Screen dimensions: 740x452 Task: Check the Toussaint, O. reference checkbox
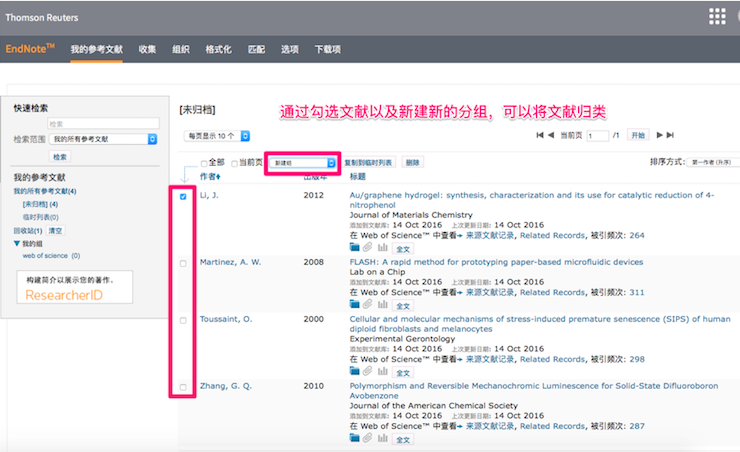click(x=183, y=320)
